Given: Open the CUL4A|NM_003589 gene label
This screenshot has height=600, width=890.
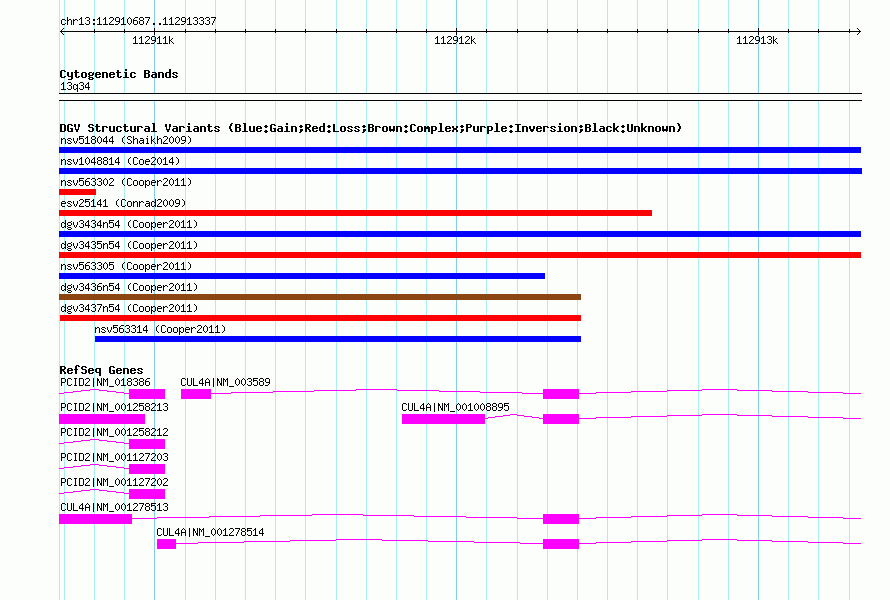Looking at the screenshot, I should [x=225, y=382].
